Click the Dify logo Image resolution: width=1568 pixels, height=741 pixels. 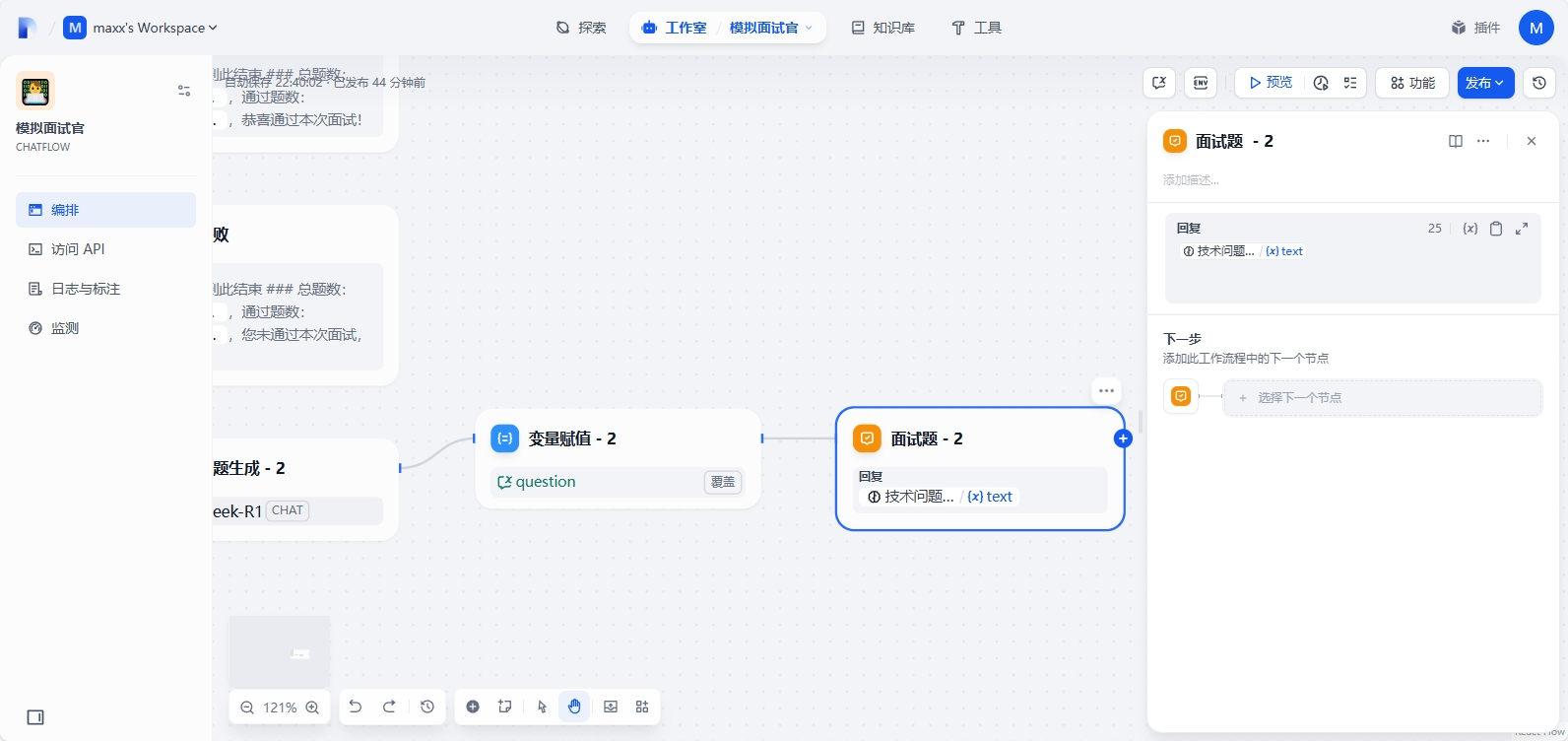28,28
